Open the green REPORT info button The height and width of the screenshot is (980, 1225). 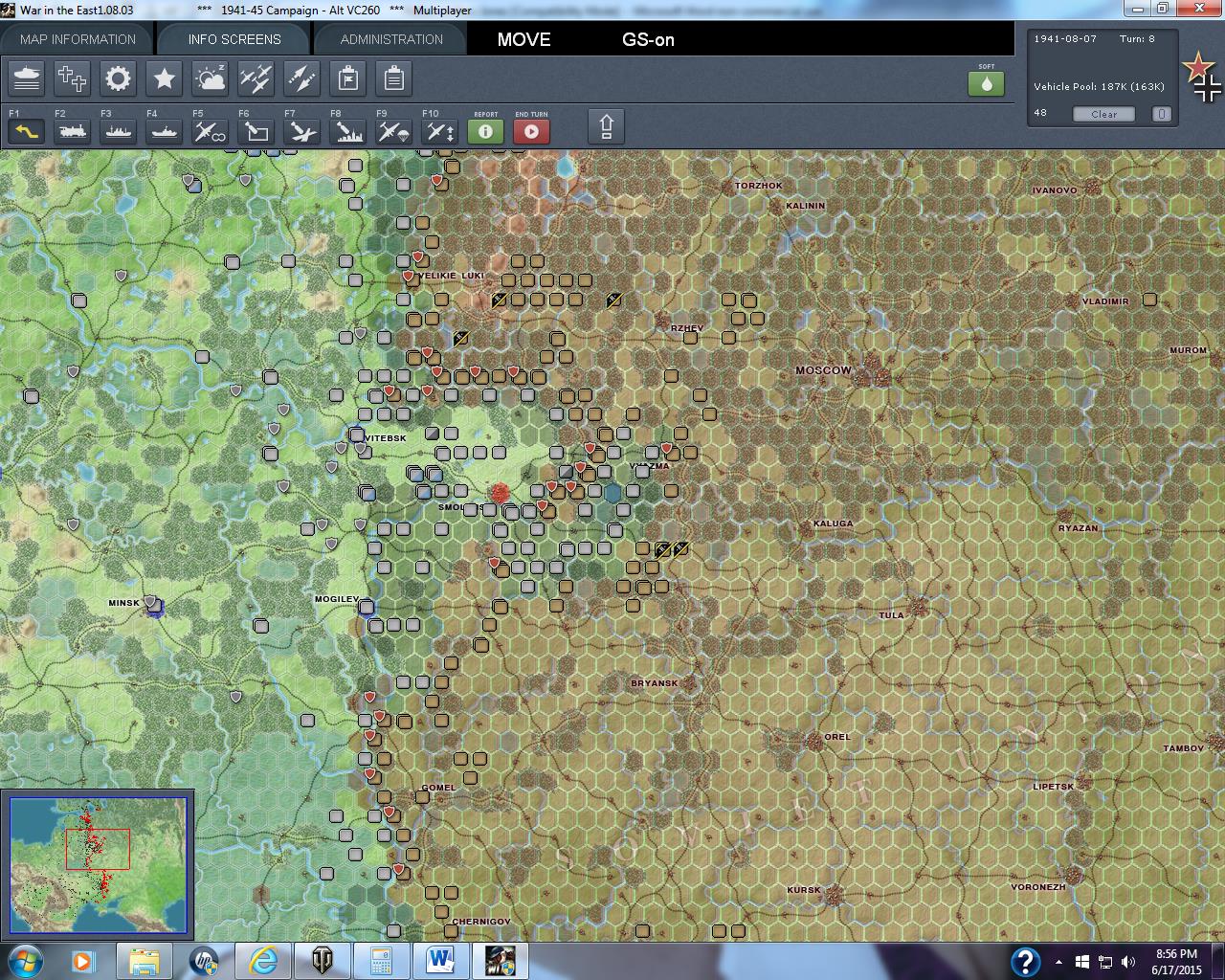485,131
